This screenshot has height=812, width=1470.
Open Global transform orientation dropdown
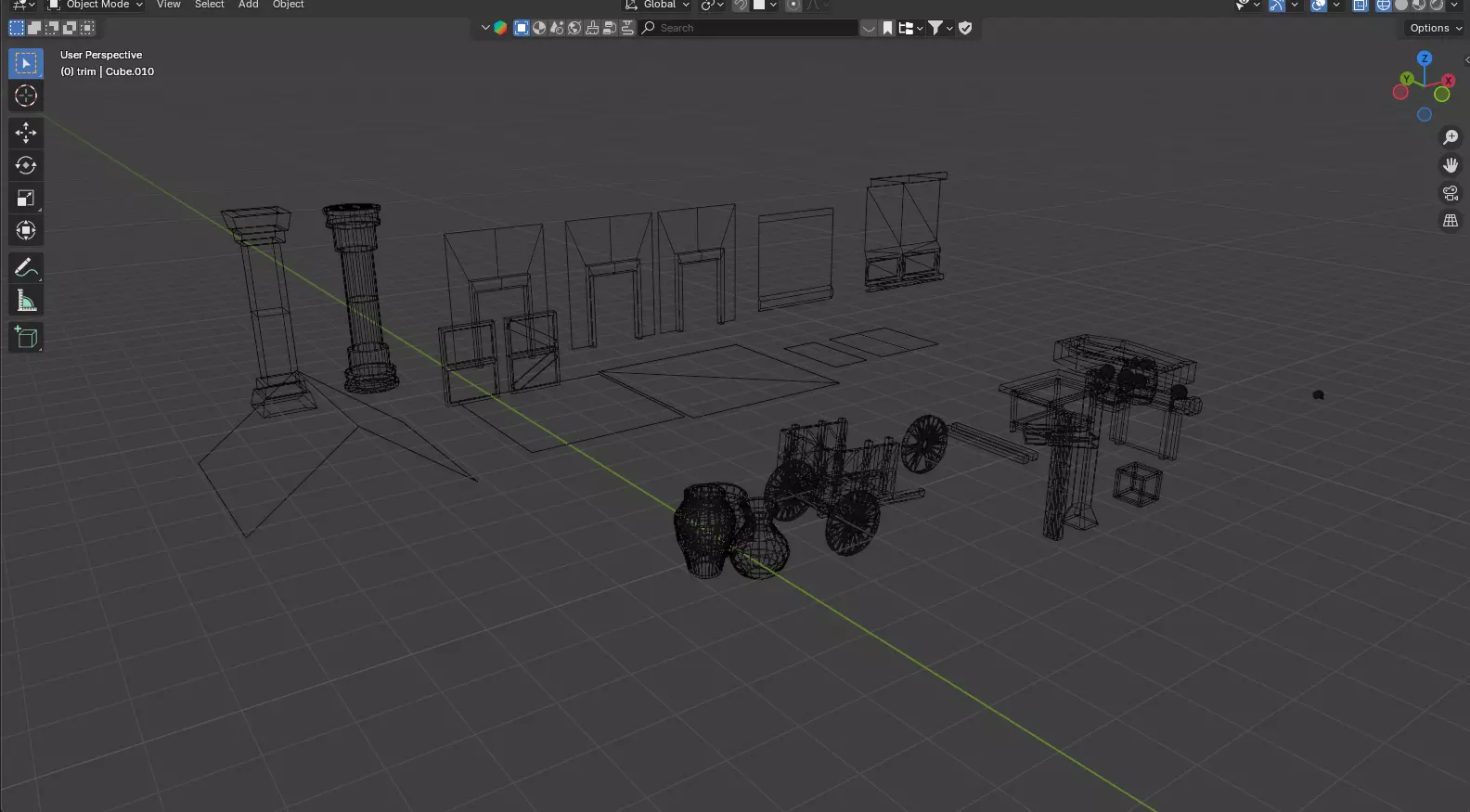pyautogui.click(x=657, y=5)
